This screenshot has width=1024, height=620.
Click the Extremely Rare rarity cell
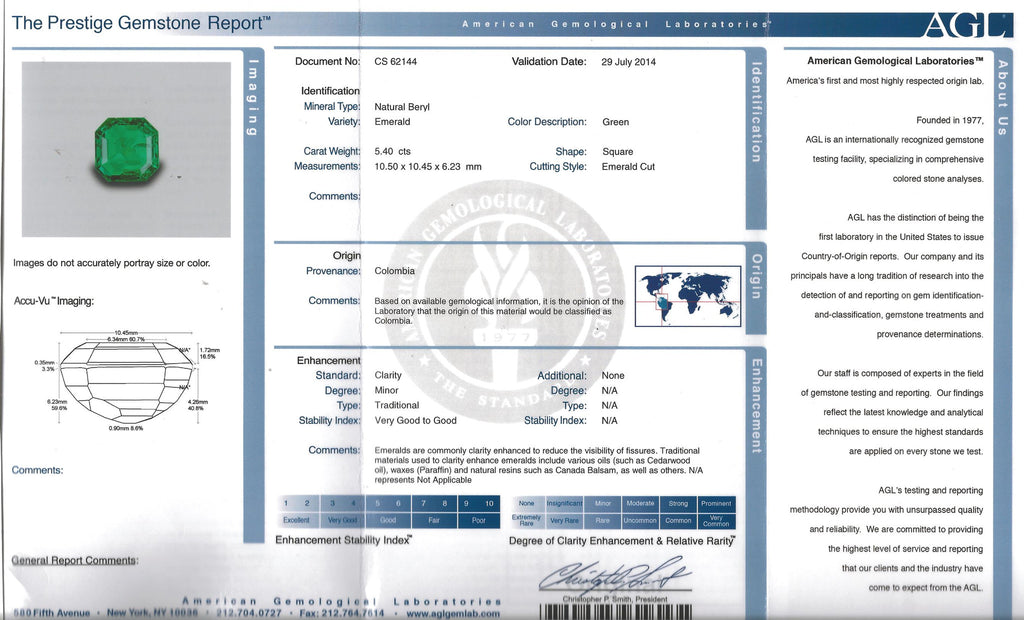[x=527, y=520]
